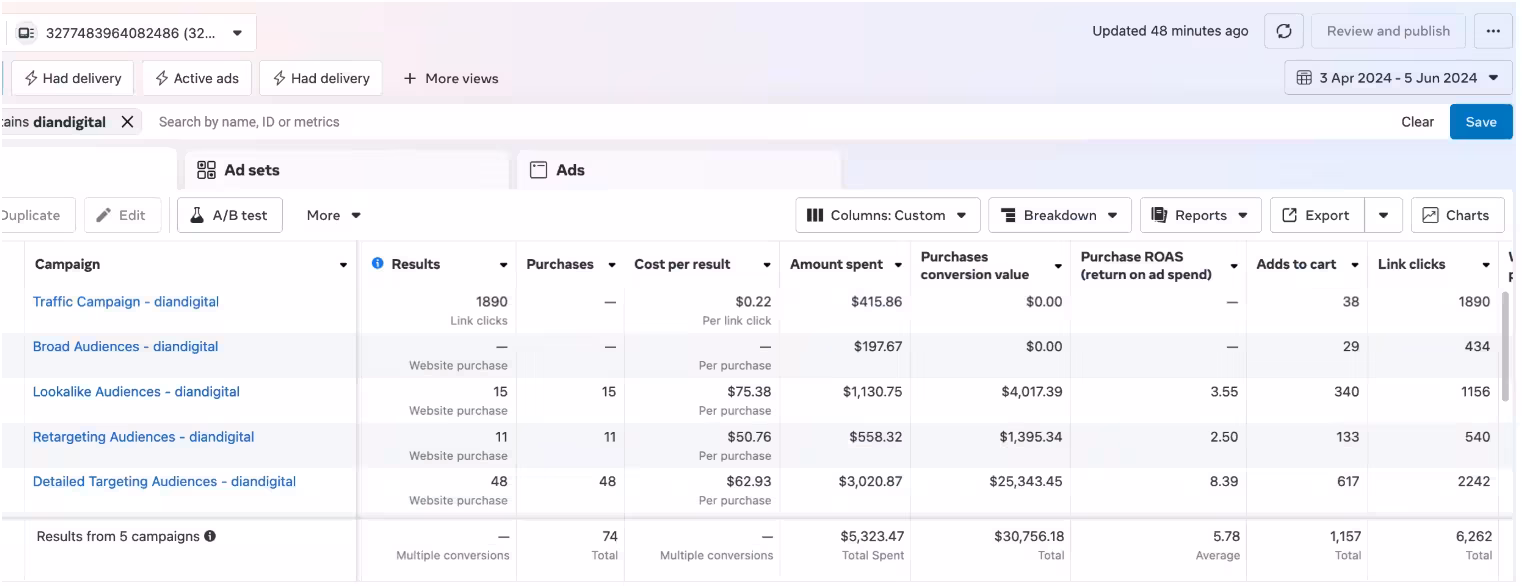The image size is (1522, 586).
Task: Add More views
Action: (x=450, y=78)
